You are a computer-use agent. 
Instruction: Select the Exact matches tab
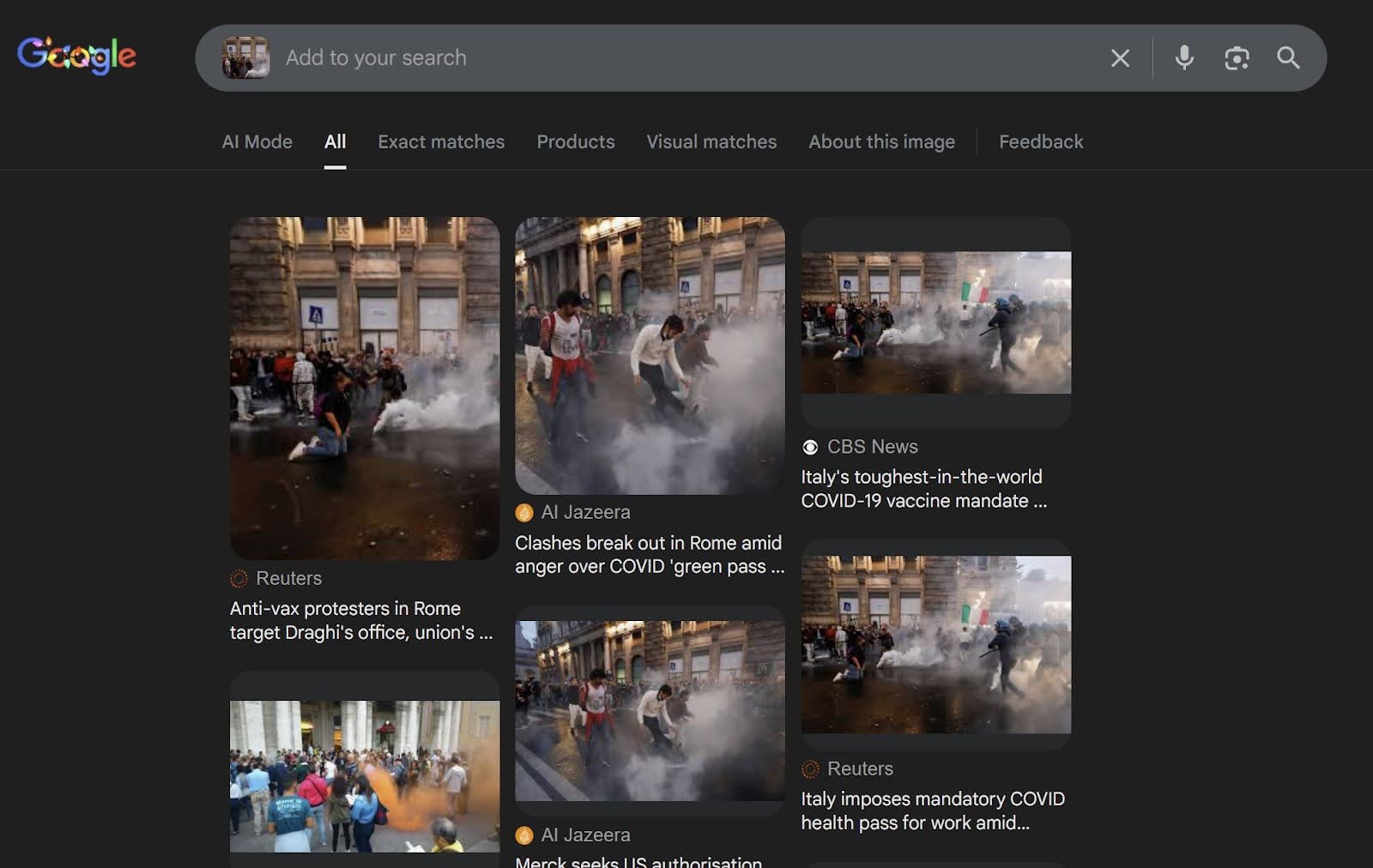click(x=441, y=142)
